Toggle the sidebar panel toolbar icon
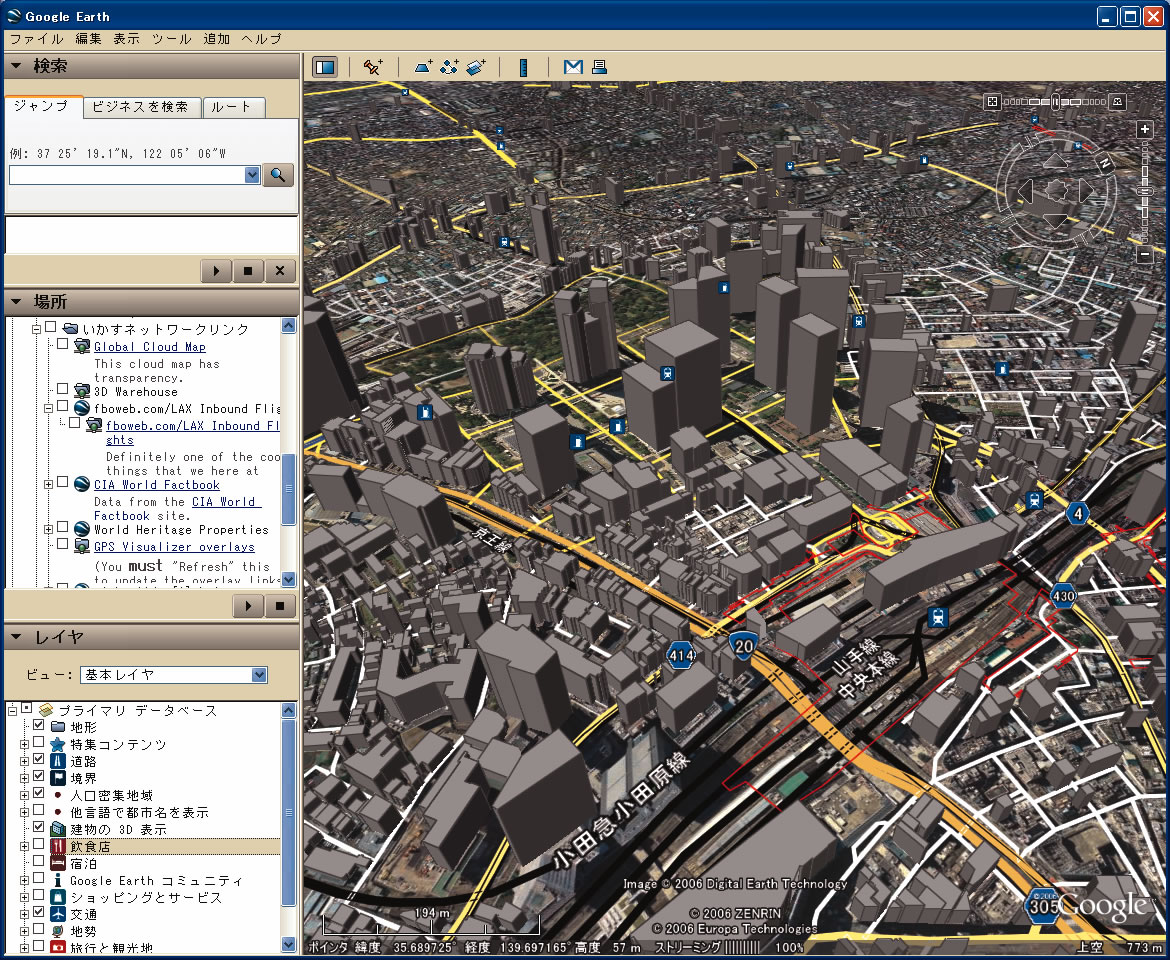1170x960 pixels. point(325,67)
